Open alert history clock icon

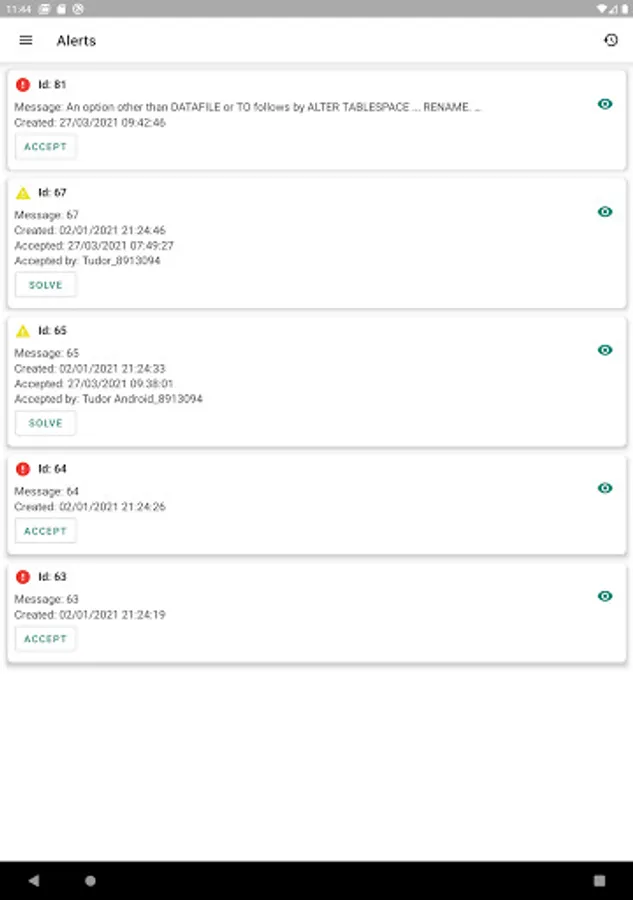coord(611,40)
